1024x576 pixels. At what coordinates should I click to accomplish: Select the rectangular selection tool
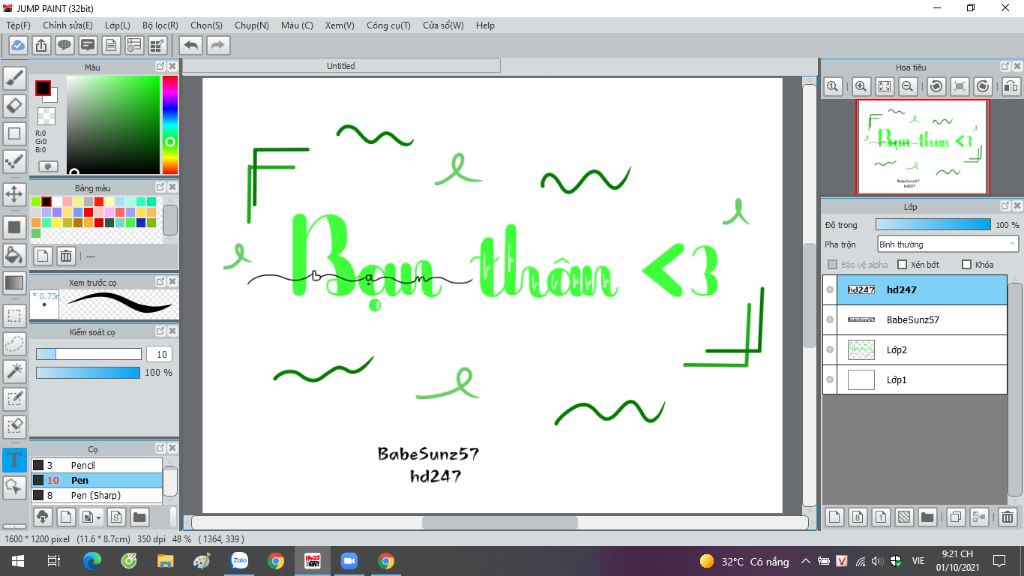(14, 315)
